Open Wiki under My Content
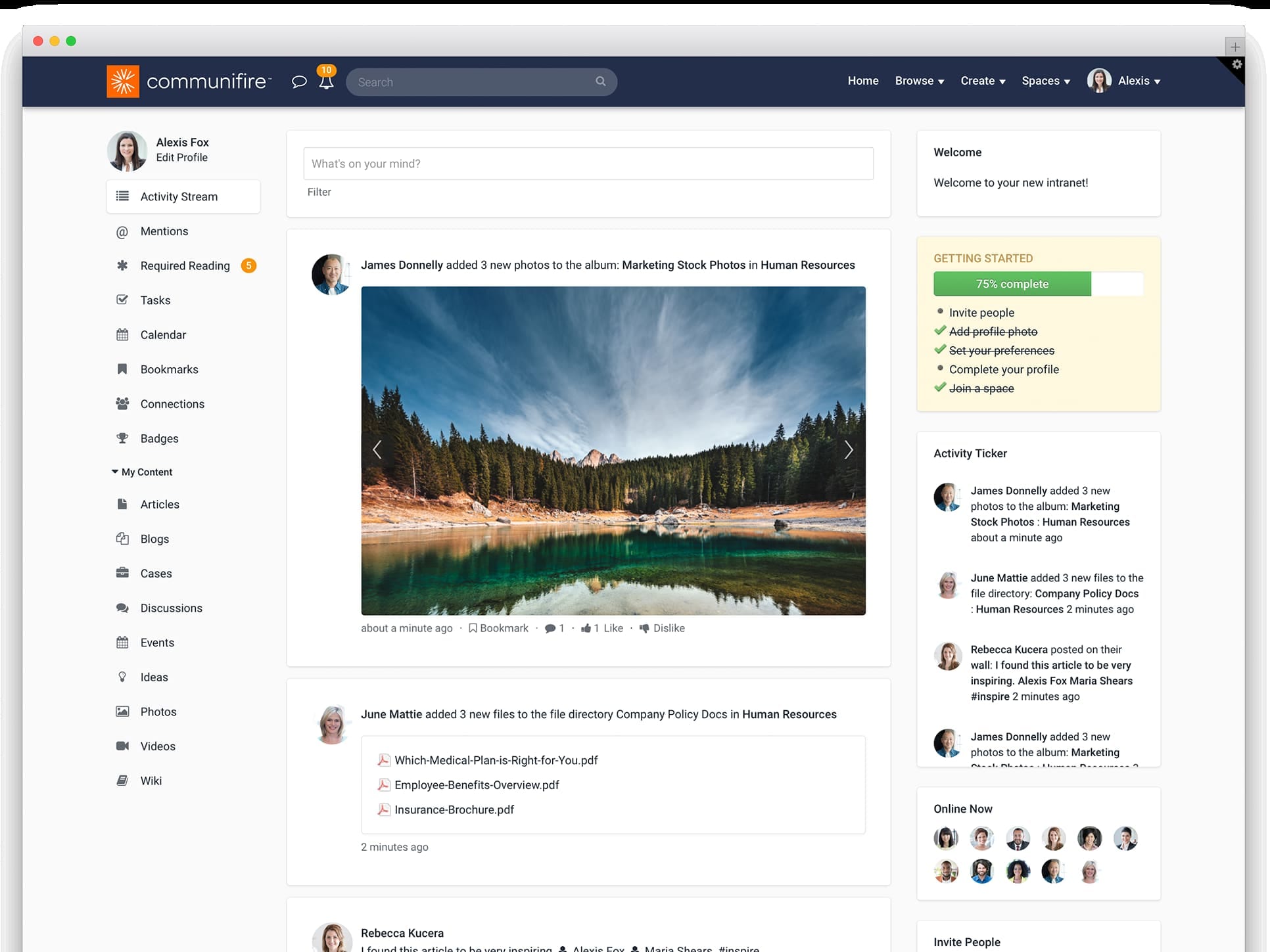Screen dimensions: 1270x952 (x=151, y=781)
